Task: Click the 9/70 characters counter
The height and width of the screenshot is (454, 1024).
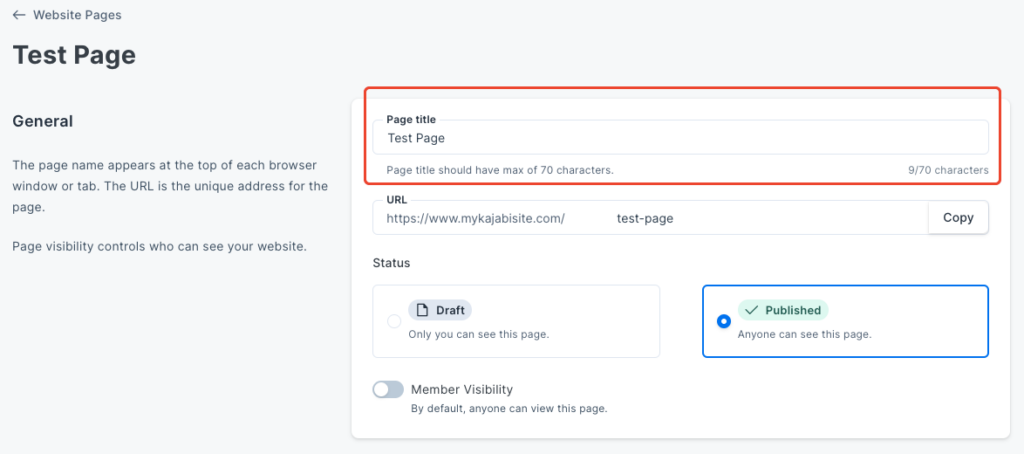Action: [x=948, y=170]
